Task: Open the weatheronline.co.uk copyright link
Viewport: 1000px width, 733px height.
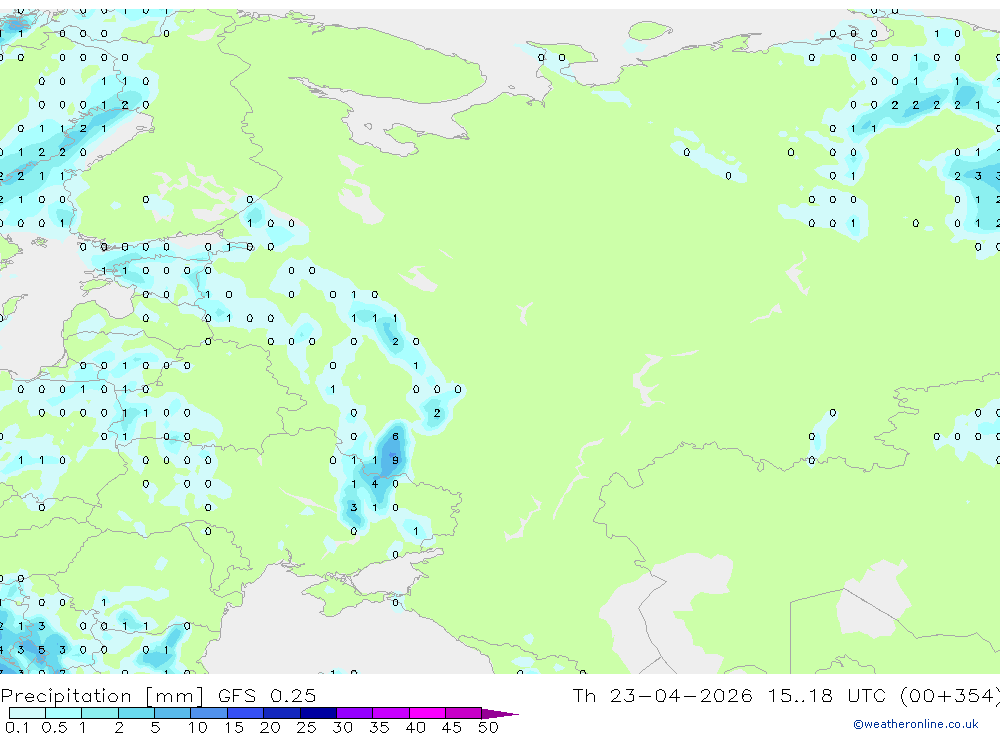Action: [x=915, y=724]
